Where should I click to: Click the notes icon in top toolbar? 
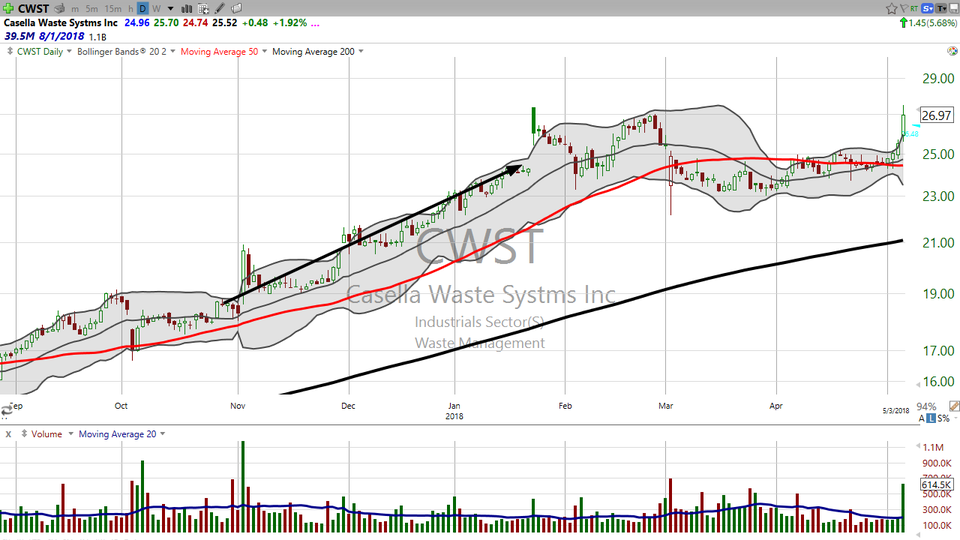click(236, 9)
